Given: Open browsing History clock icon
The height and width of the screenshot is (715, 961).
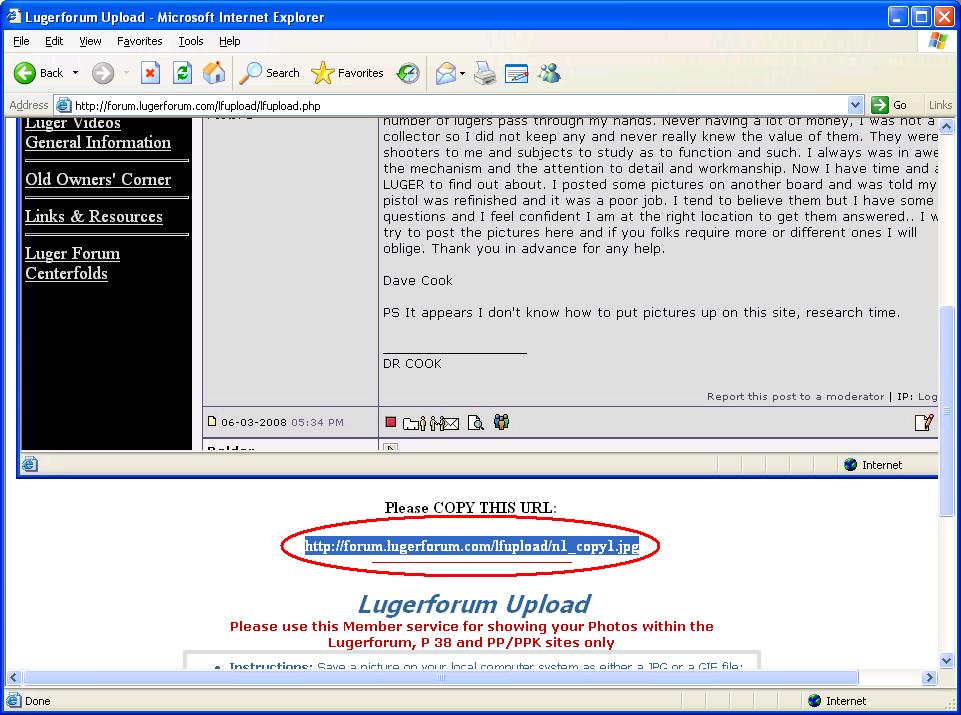Looking at the screenshot, I should coord(408,74).
